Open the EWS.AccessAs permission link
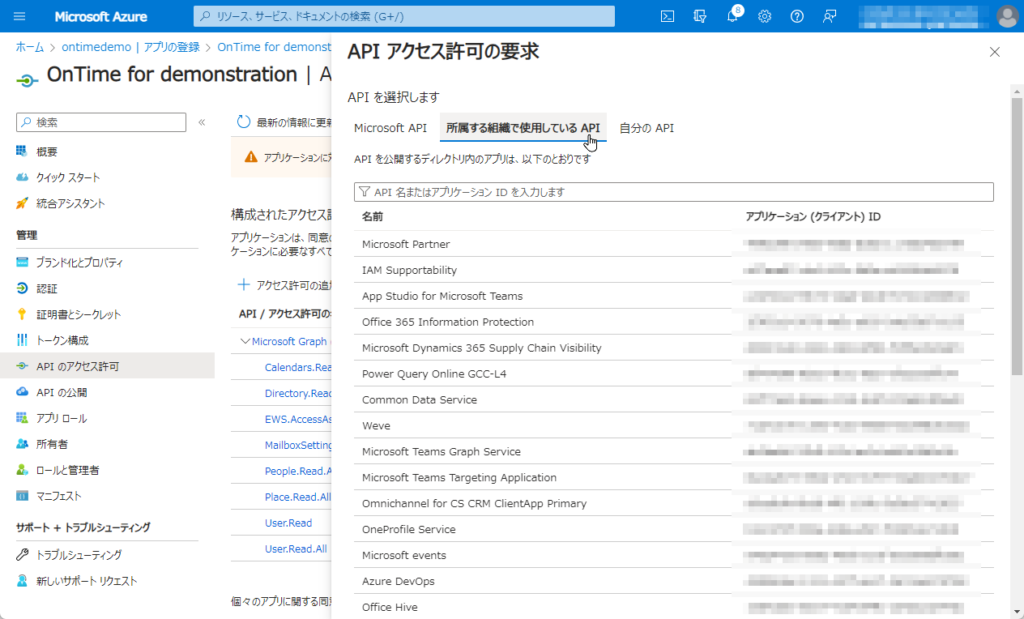 pyautogui.click(x=298, y=419)
